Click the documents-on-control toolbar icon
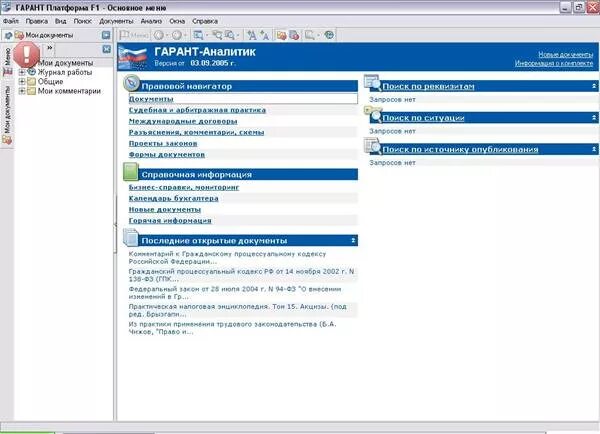Image resolution: width=600 pixels, height=434 pixels. pyautogui.click(x=294, y=35)
